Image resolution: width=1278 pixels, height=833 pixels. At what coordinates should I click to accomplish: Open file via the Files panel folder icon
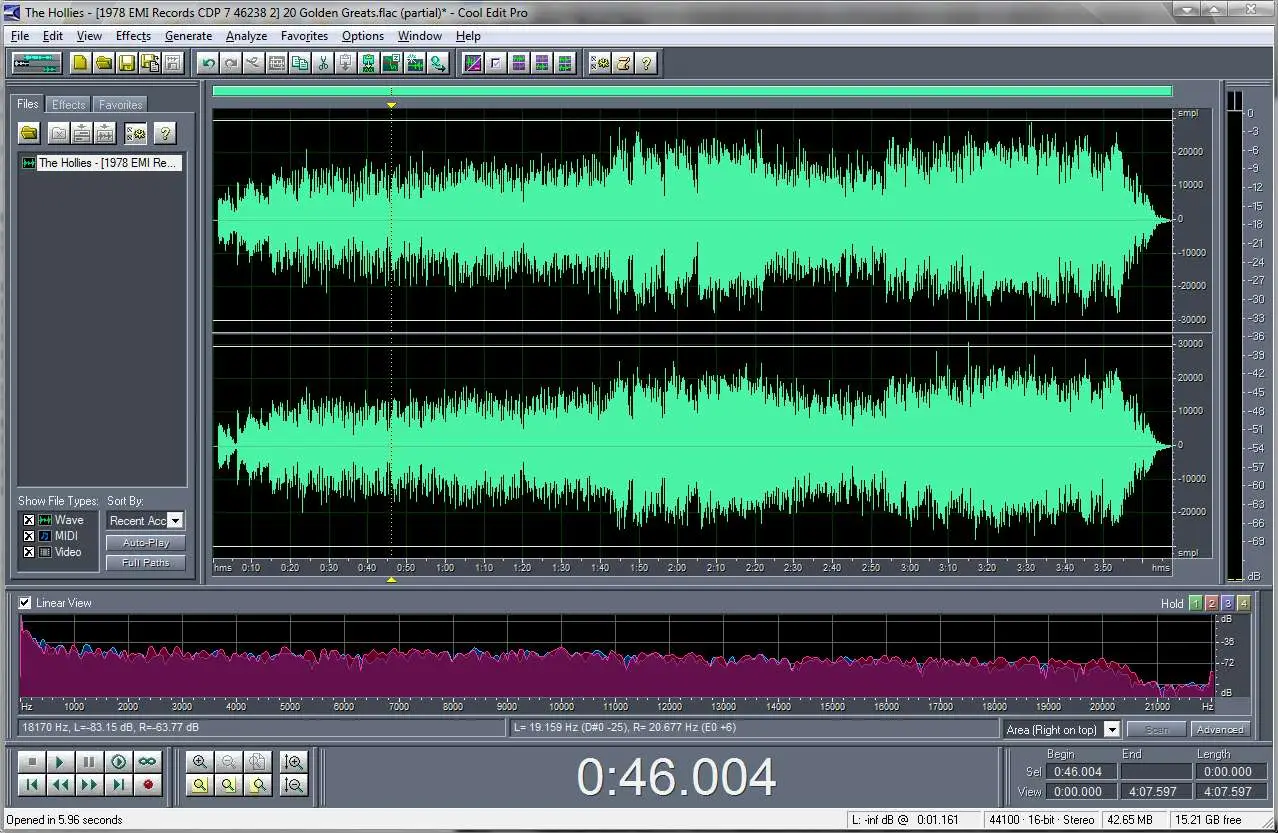click(x=29, y=133)
